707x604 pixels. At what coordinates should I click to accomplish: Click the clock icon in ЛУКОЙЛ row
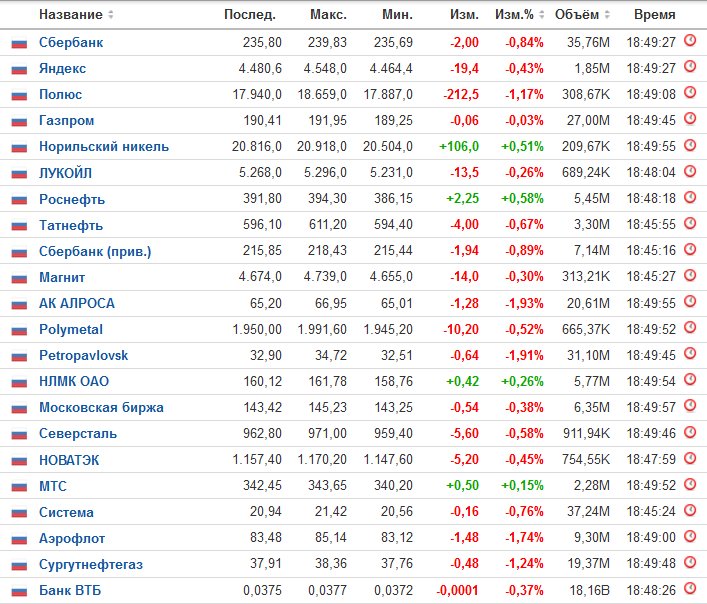[x=690, y=171]
